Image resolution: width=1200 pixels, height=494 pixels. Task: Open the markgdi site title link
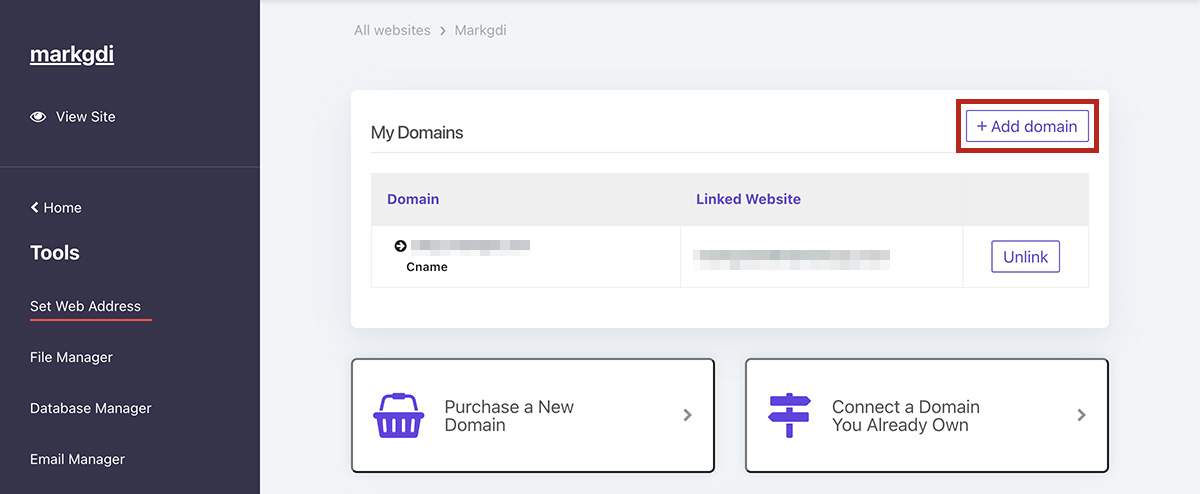[72, 55]
